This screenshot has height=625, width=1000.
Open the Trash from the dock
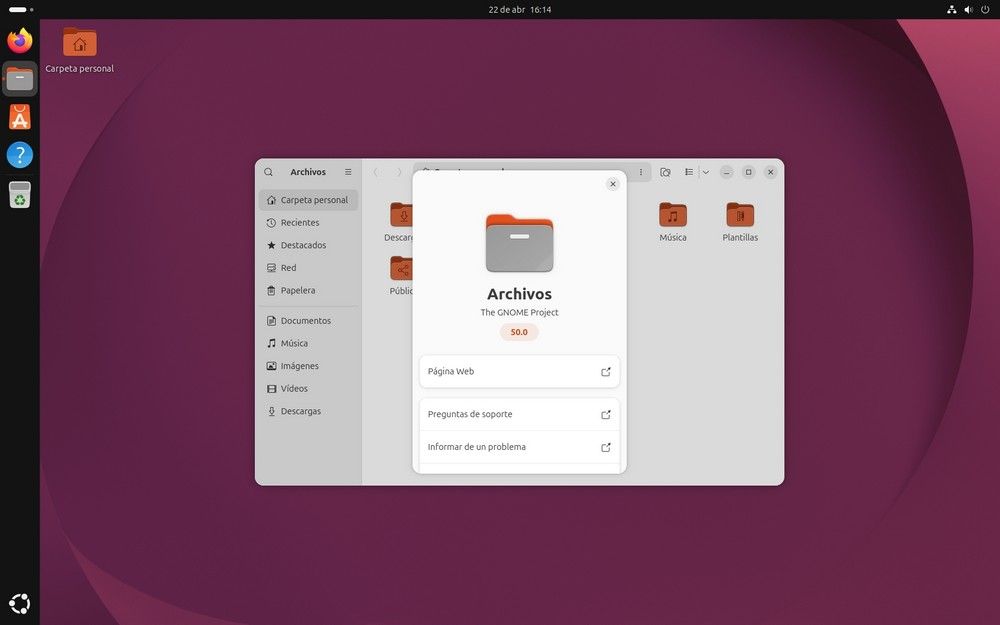point(20,195)
